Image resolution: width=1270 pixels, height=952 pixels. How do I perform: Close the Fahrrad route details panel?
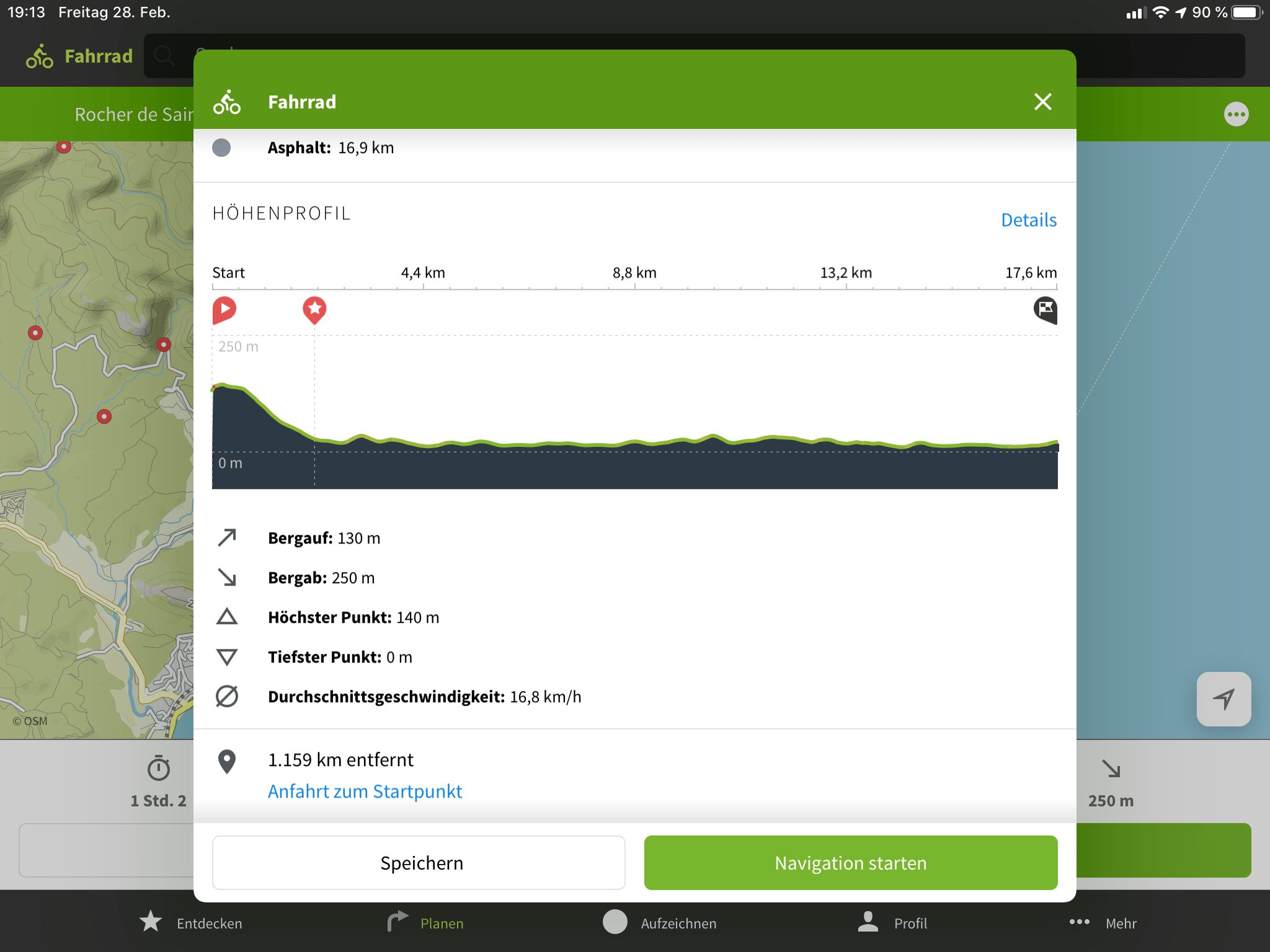(x=1042, y=102)
